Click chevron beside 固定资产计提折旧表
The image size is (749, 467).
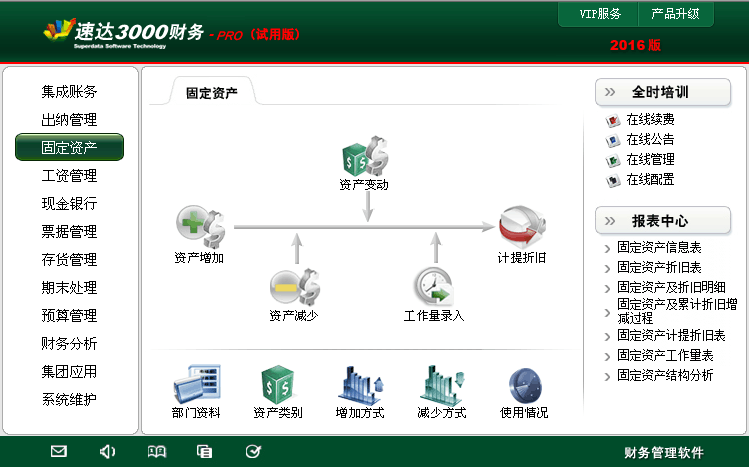tap(607, 337)
